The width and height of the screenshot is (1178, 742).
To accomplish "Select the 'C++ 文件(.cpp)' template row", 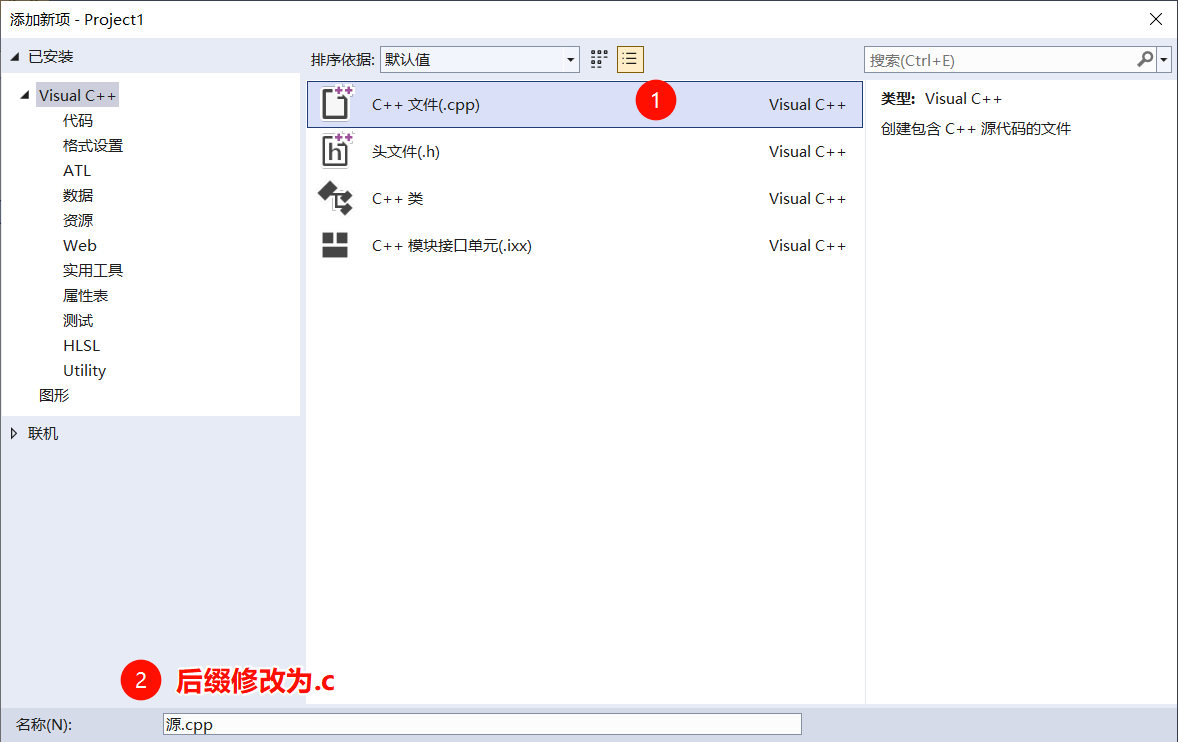I will click(584, 104).
